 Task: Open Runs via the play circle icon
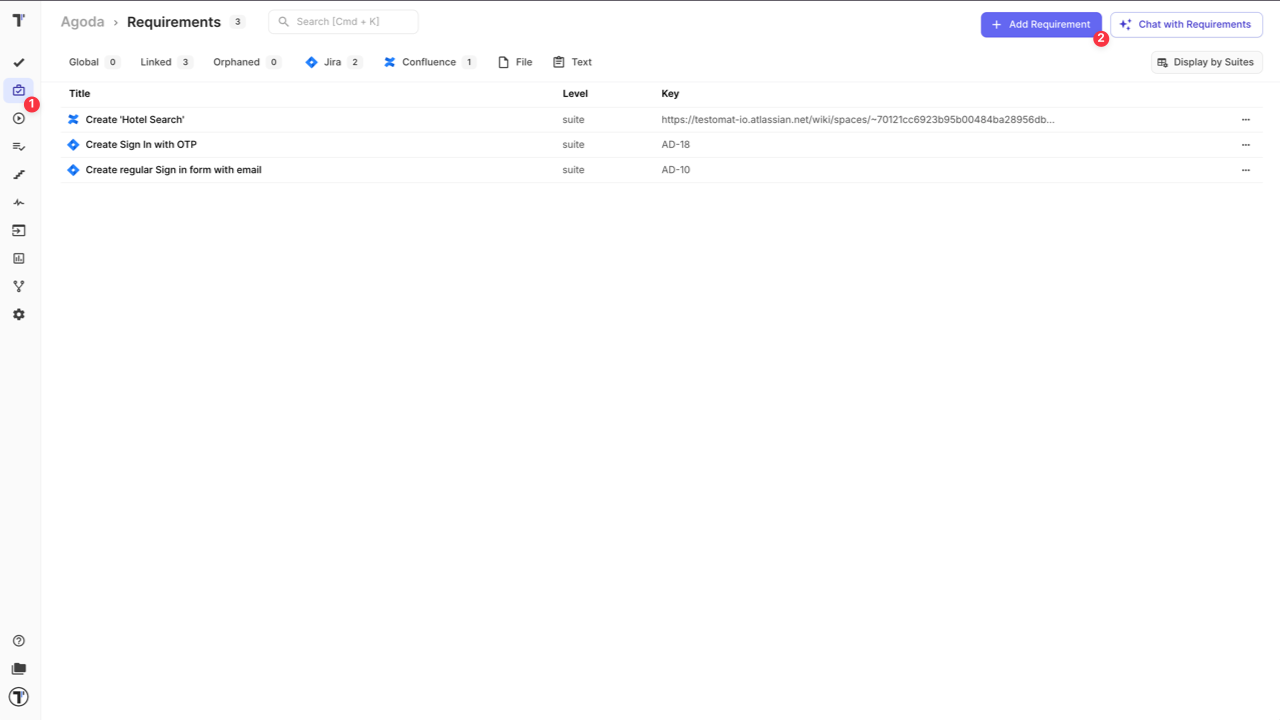tap(18, 118)
